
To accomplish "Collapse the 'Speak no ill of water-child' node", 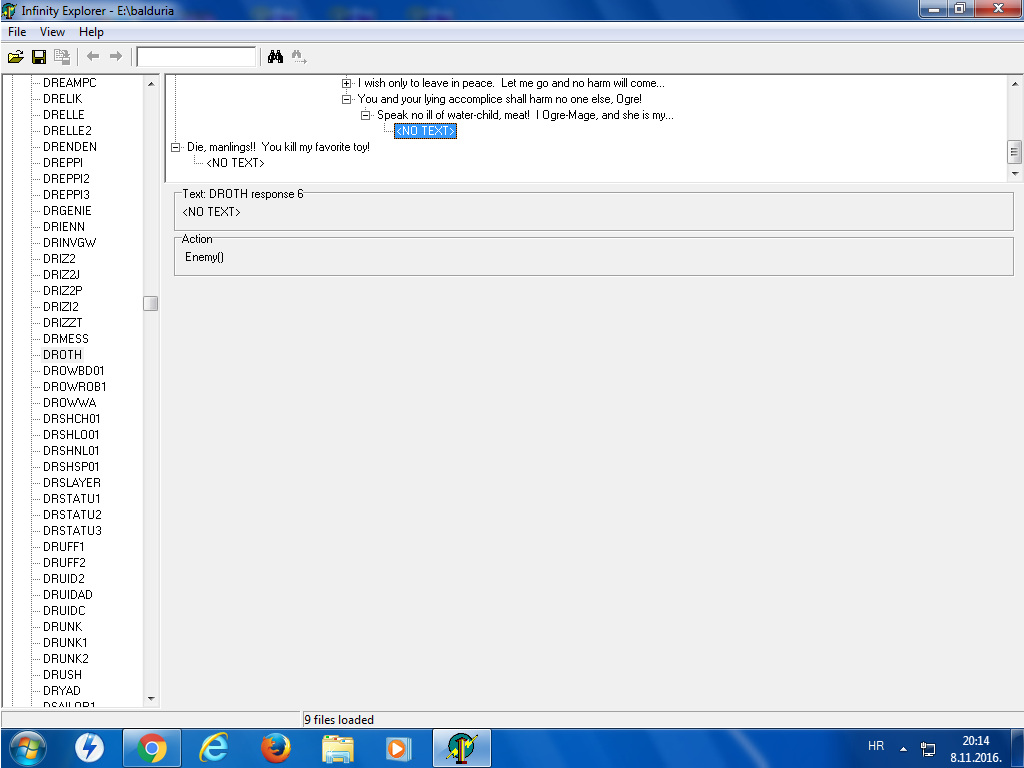I will [x=366, y=116].
